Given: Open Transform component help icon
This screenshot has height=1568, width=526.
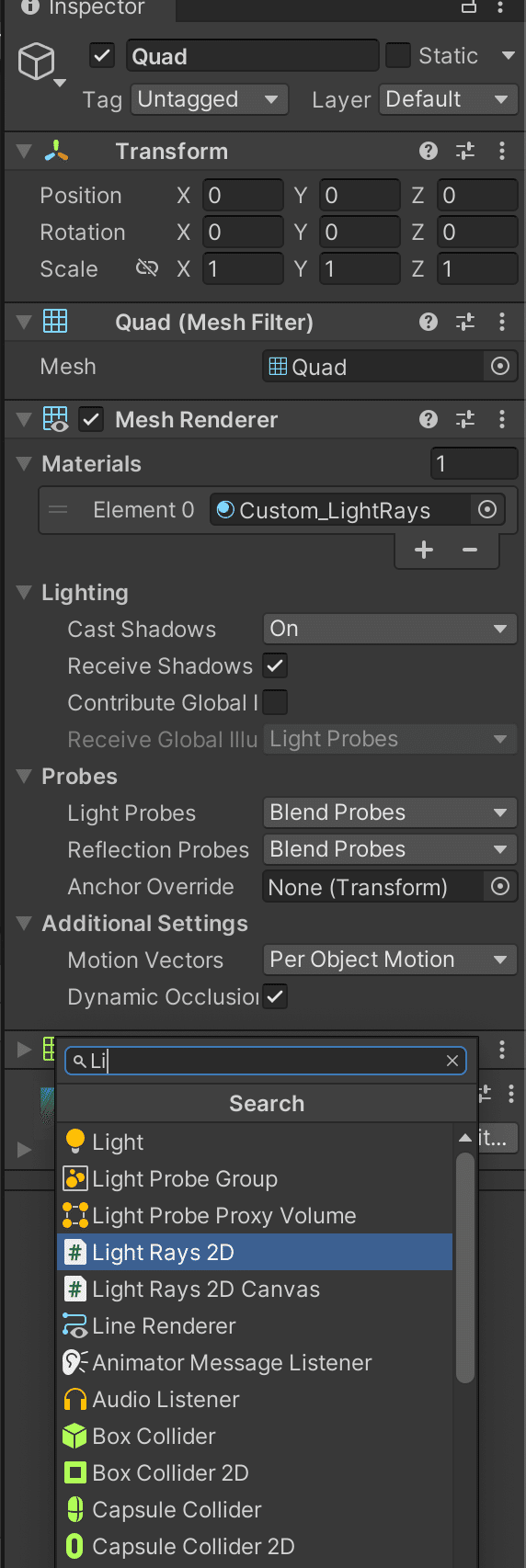Looking at the screenshot, I should [429, 151].
